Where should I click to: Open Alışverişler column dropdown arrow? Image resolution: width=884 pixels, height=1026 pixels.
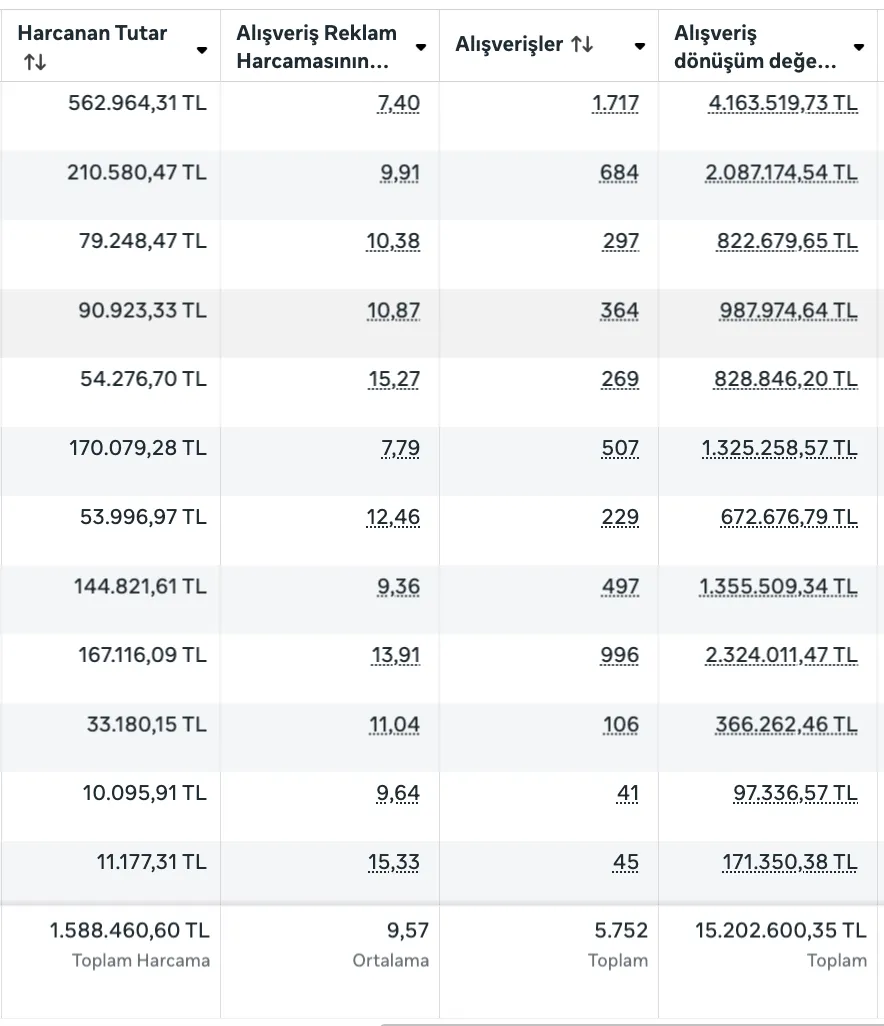point(640,46)
